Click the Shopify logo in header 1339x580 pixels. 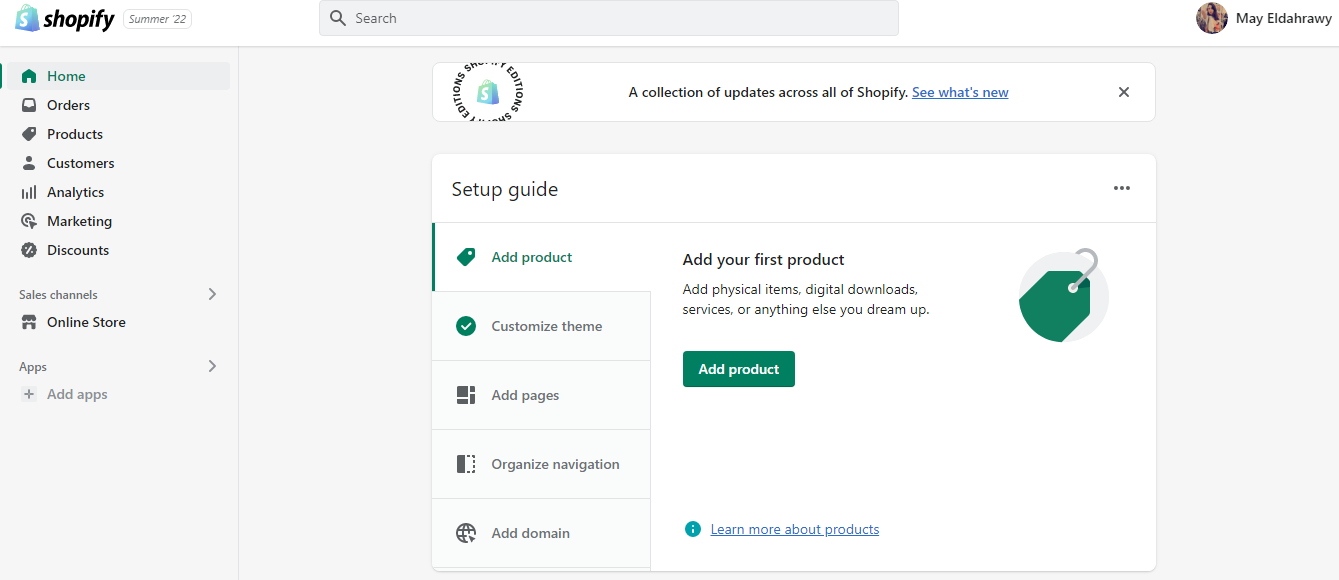pyautogui.click(x=65, y=19)
